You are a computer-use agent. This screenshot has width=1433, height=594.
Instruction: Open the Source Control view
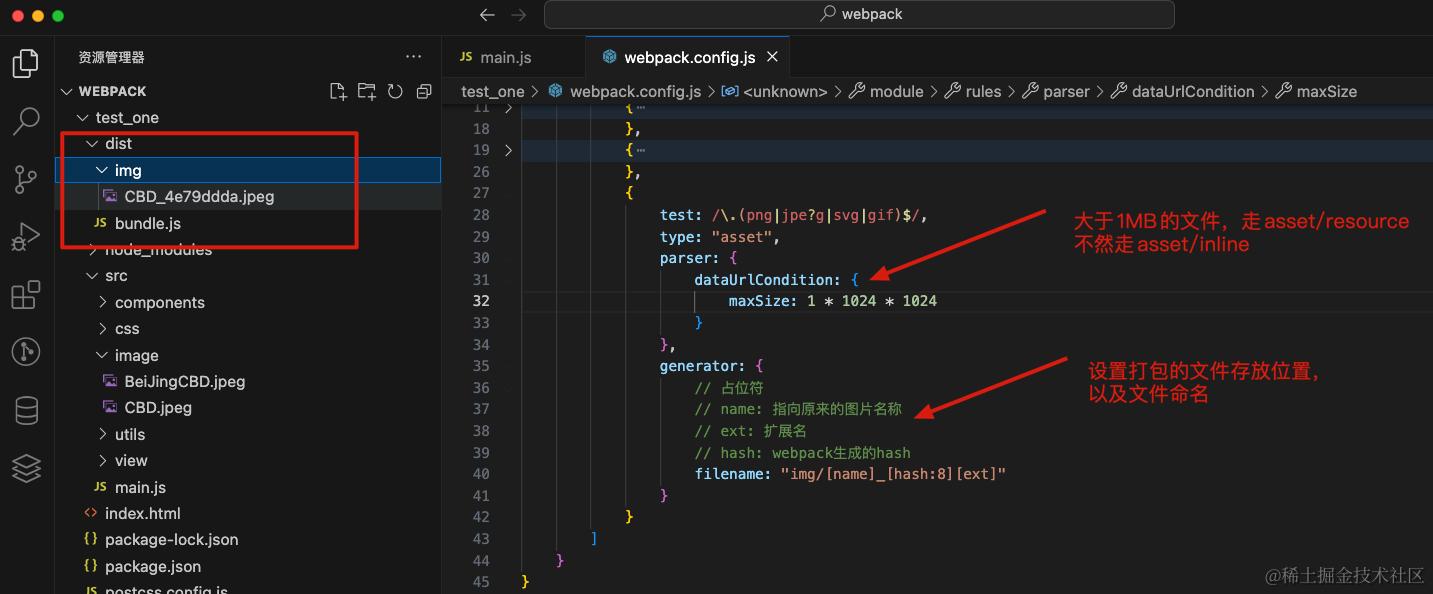(26, 180)
